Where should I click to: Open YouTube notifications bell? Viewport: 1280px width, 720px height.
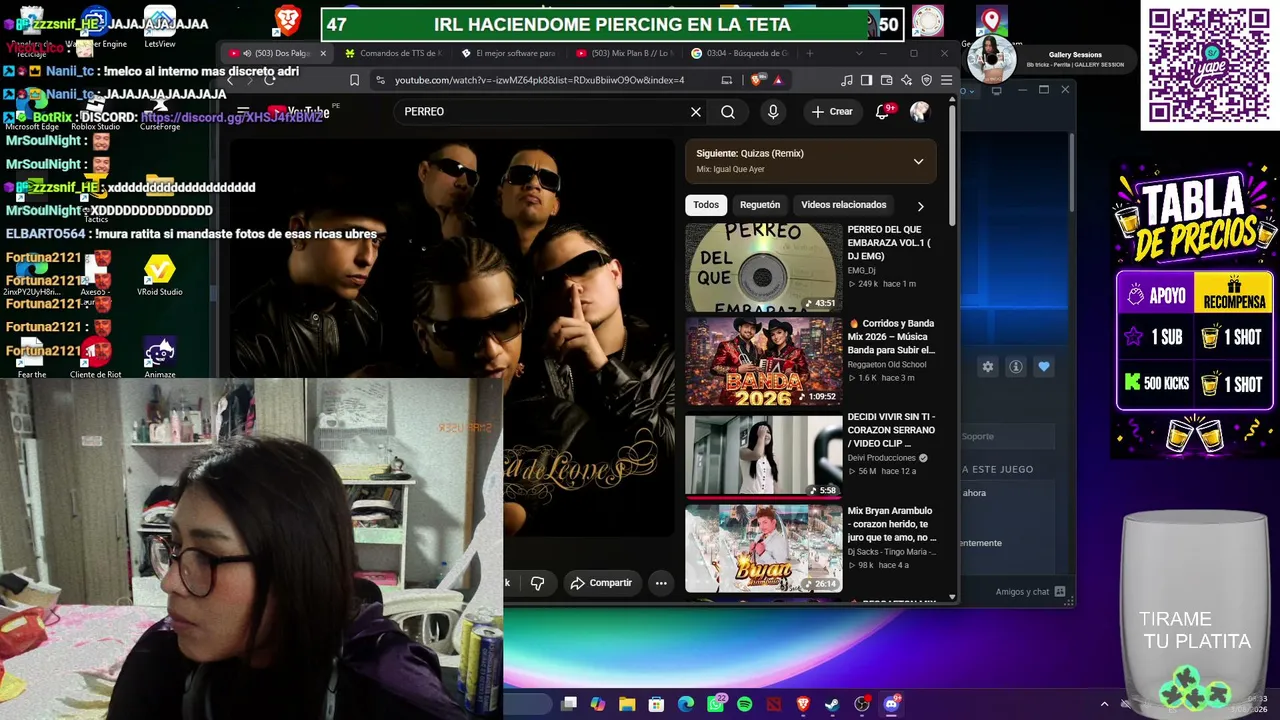coord(883,112)
